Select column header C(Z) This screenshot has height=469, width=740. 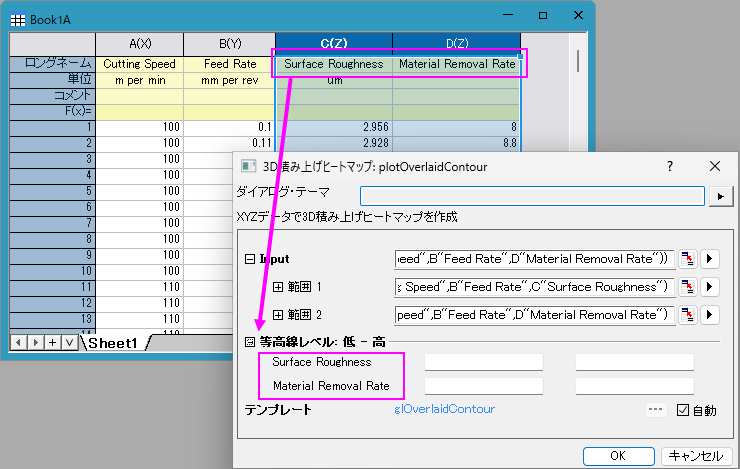(x=334, y=42)
